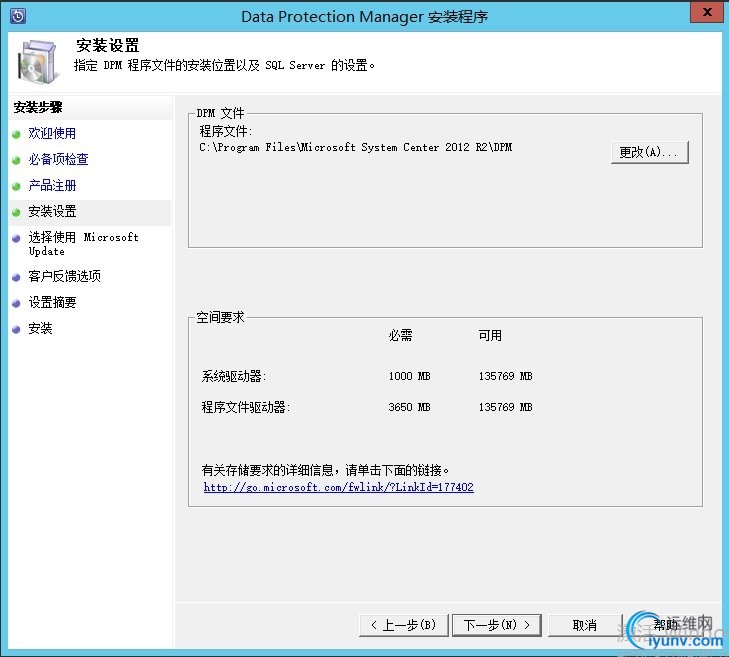Click the 空间要求 group label

220,318
